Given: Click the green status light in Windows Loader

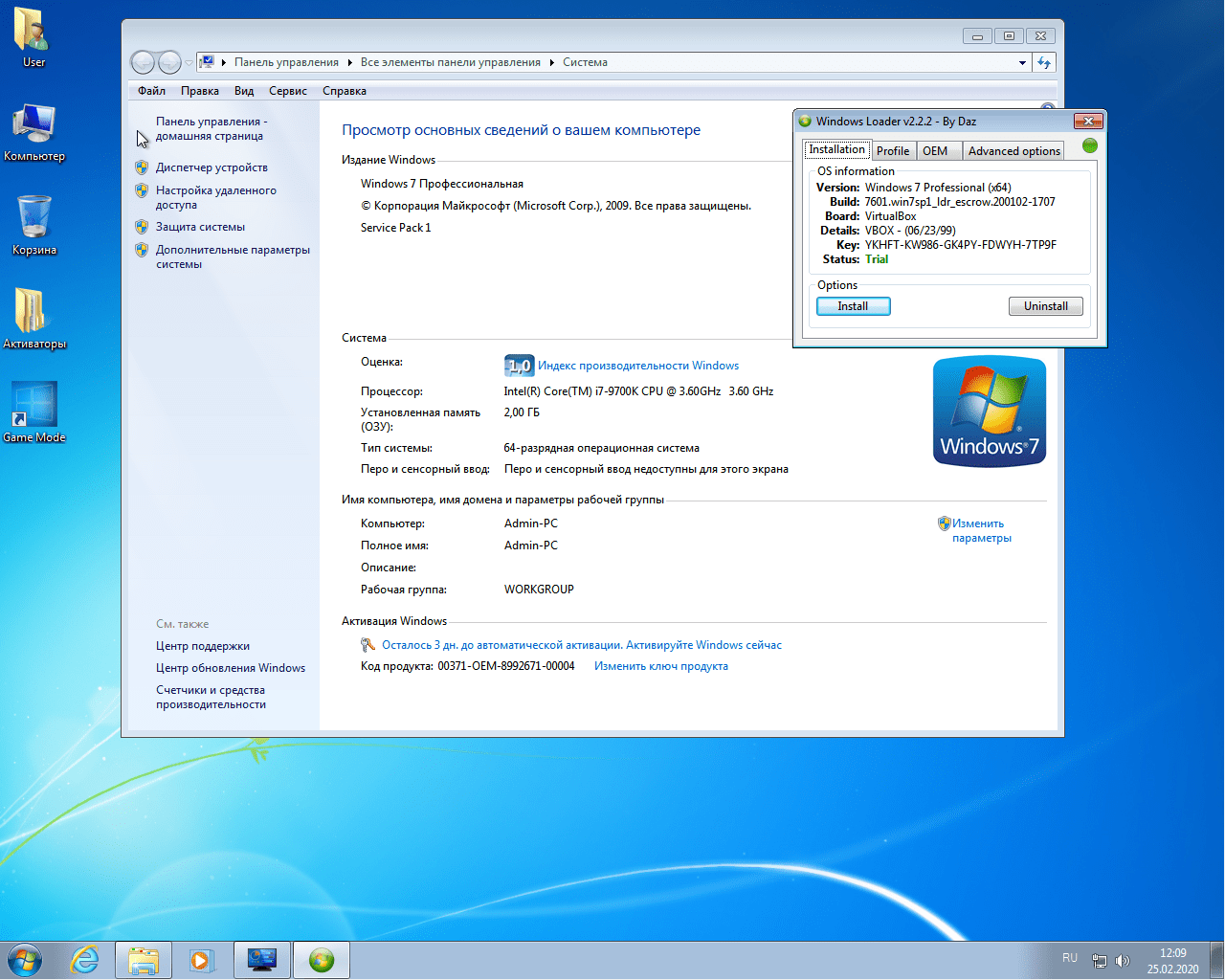Looking at the screenshot, I should point(1090,145).
